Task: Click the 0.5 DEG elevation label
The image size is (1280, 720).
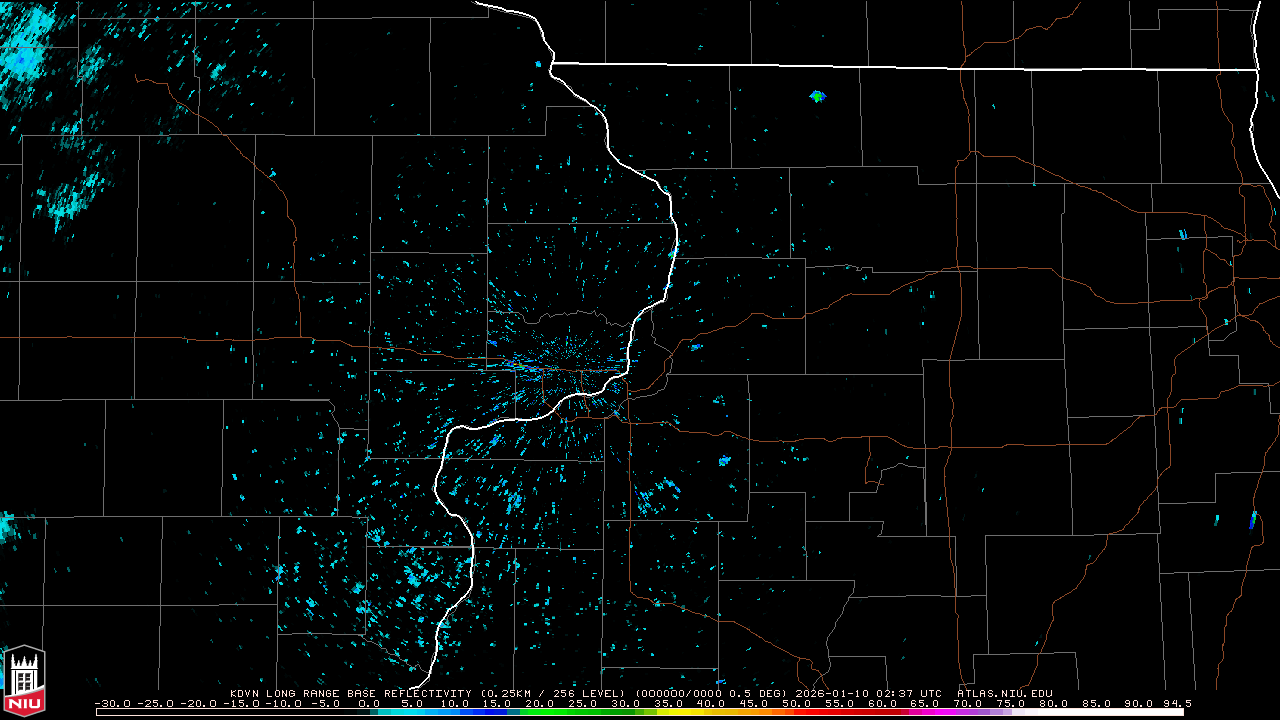Action: click(758, 693)
